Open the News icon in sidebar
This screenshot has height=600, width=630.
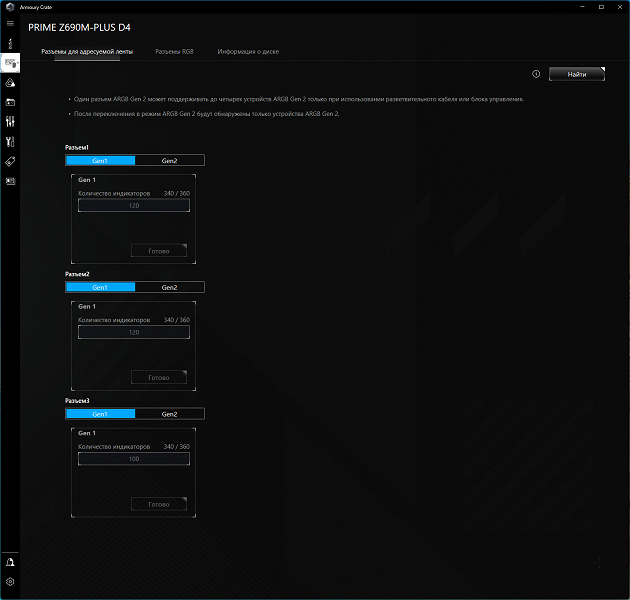click(x=10, y=181)
